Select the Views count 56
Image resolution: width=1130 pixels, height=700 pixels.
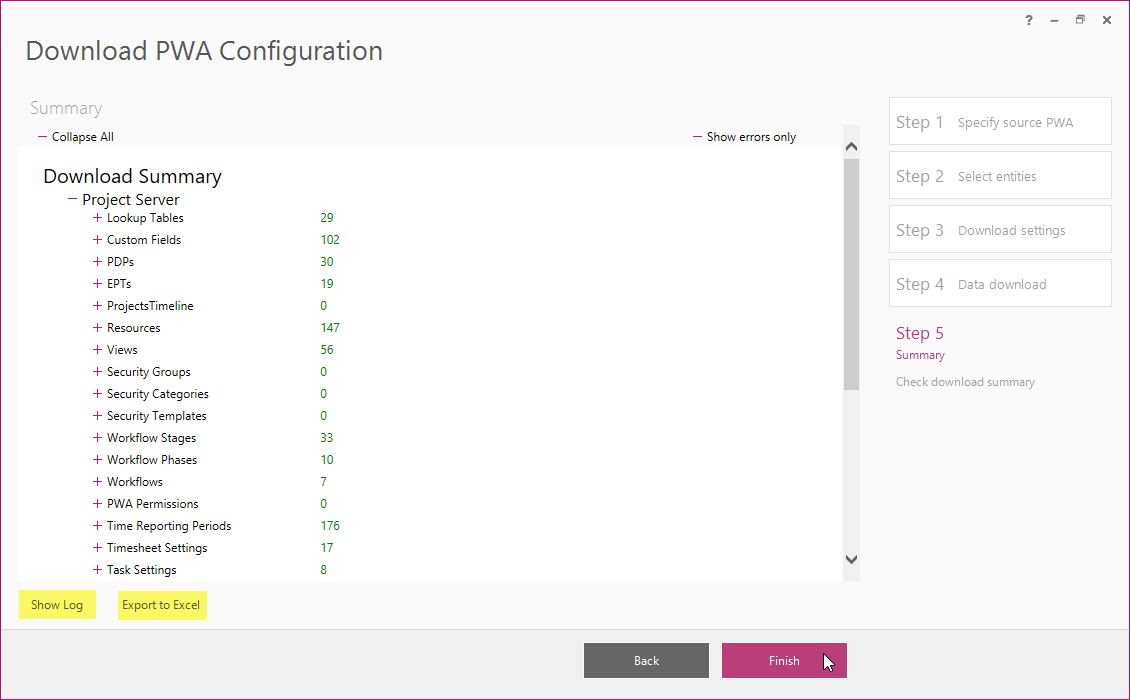coord(327,350)
